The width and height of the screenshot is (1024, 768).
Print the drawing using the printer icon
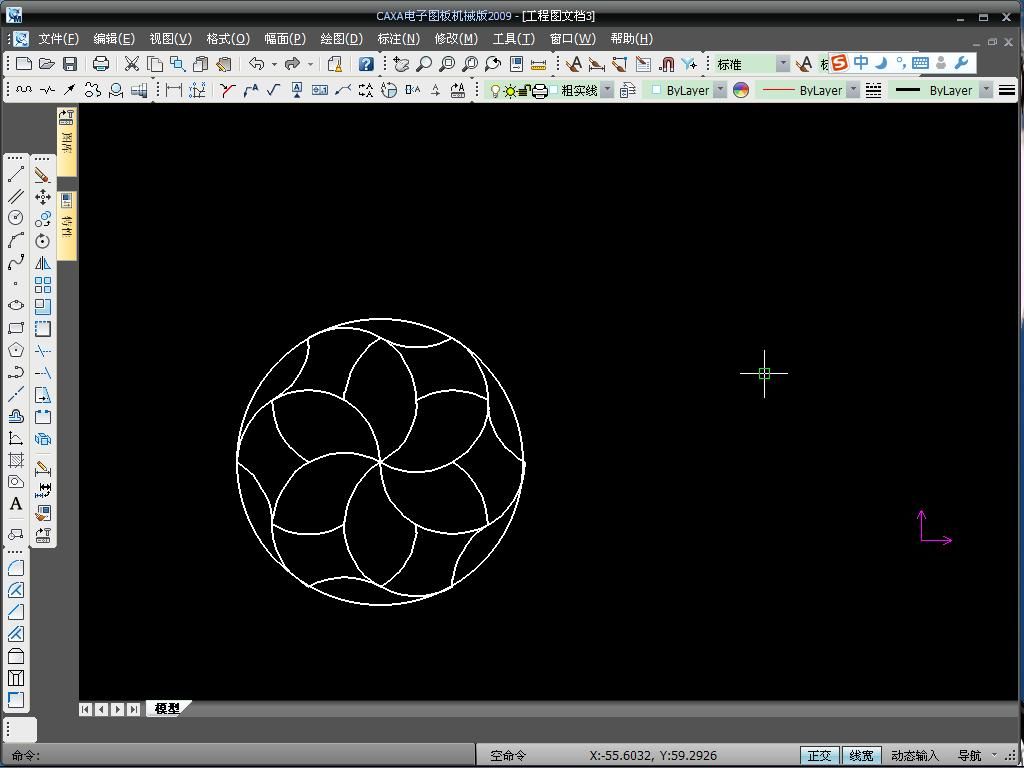click(x=101, y=63)
